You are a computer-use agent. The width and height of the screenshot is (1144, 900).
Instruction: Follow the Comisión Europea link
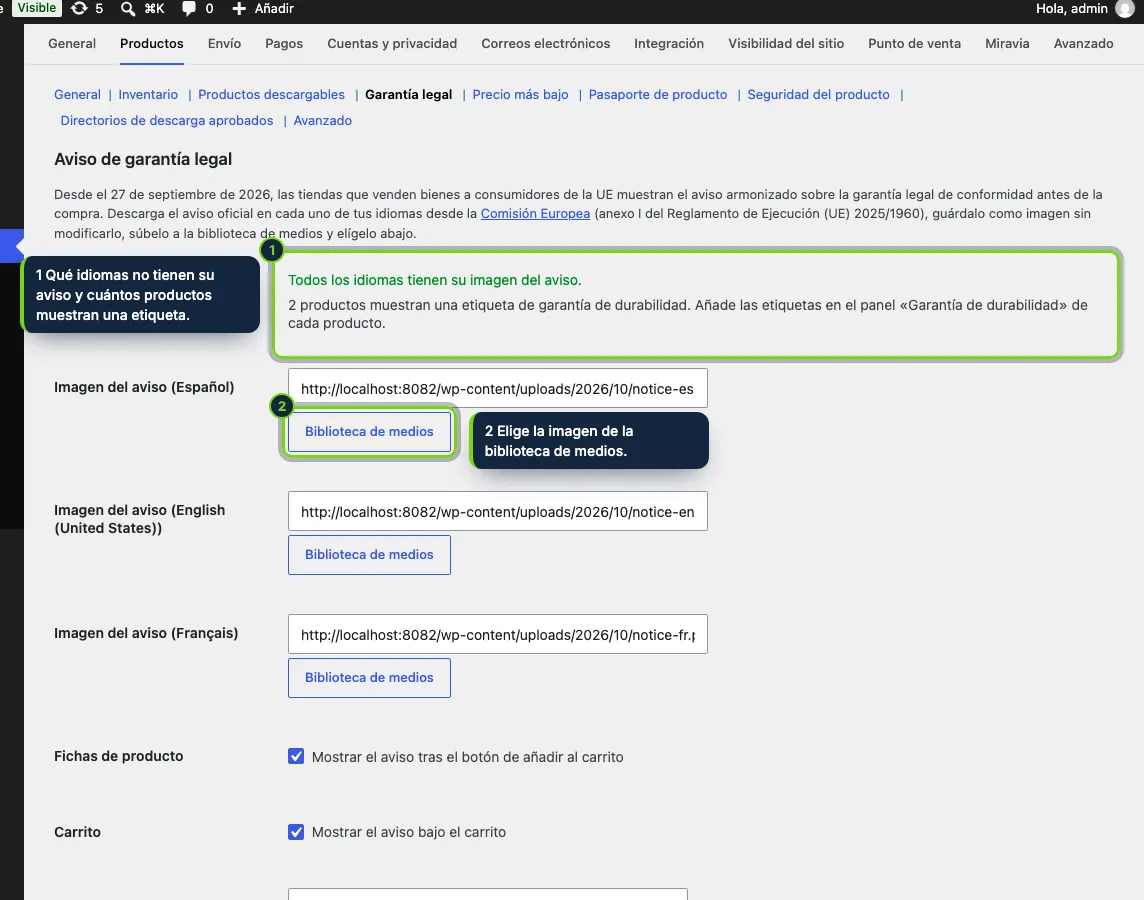[536, 214]
